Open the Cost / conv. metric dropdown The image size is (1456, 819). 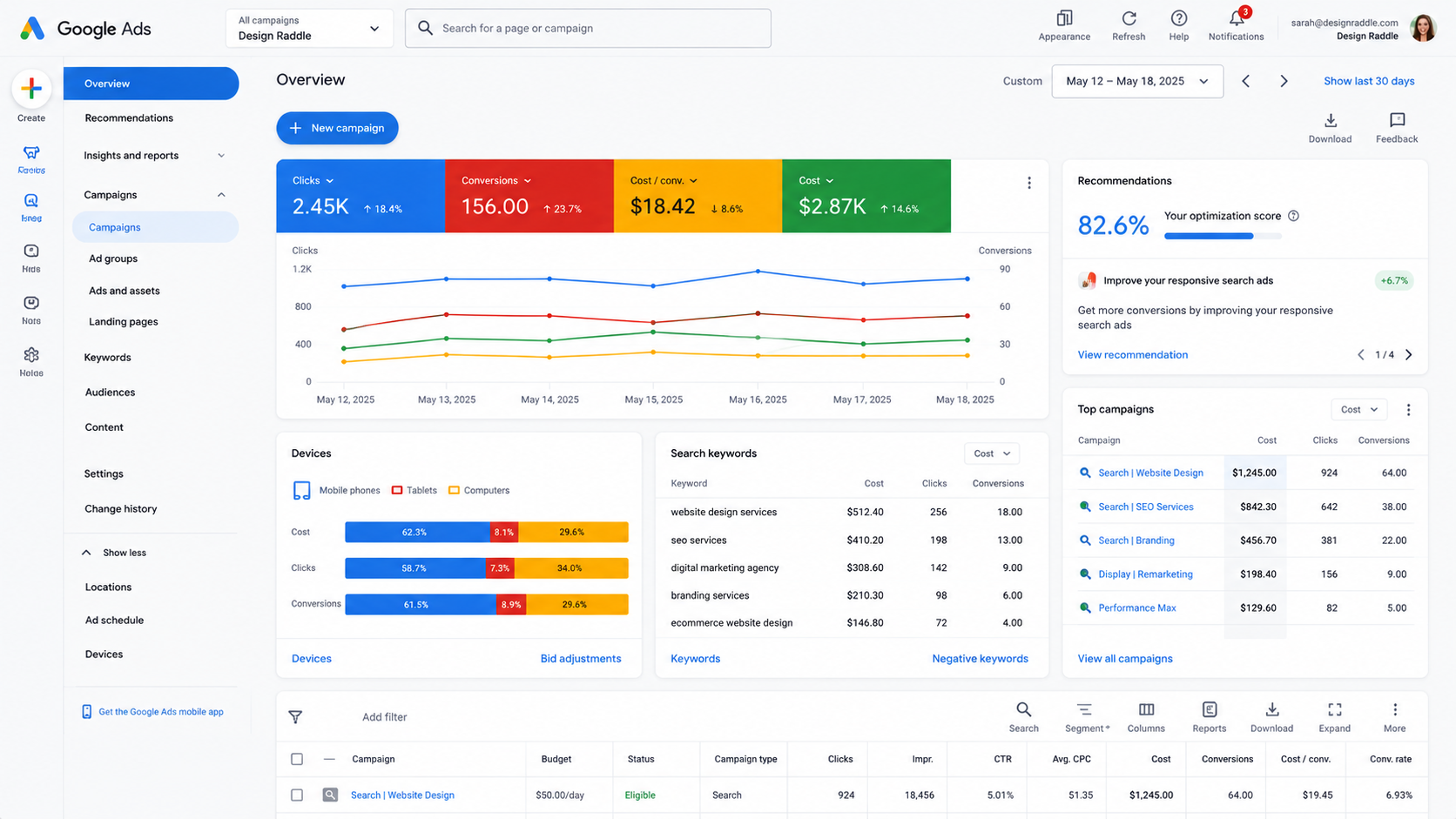coord(664,180)
